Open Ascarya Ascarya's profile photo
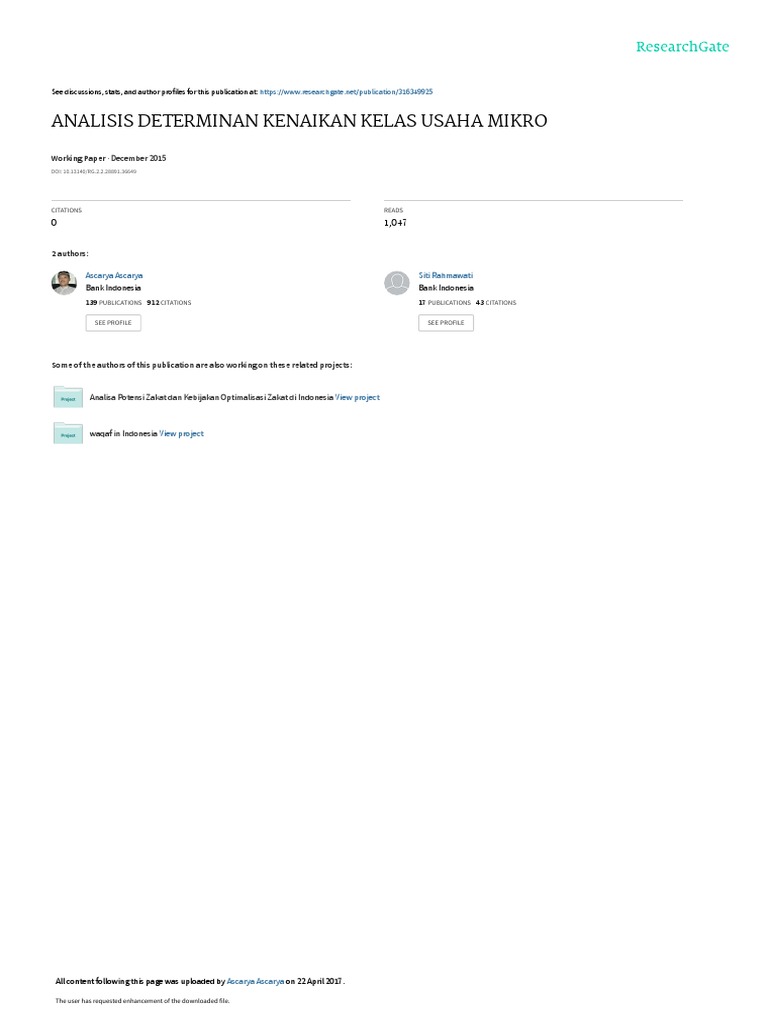 coord(64,283)
